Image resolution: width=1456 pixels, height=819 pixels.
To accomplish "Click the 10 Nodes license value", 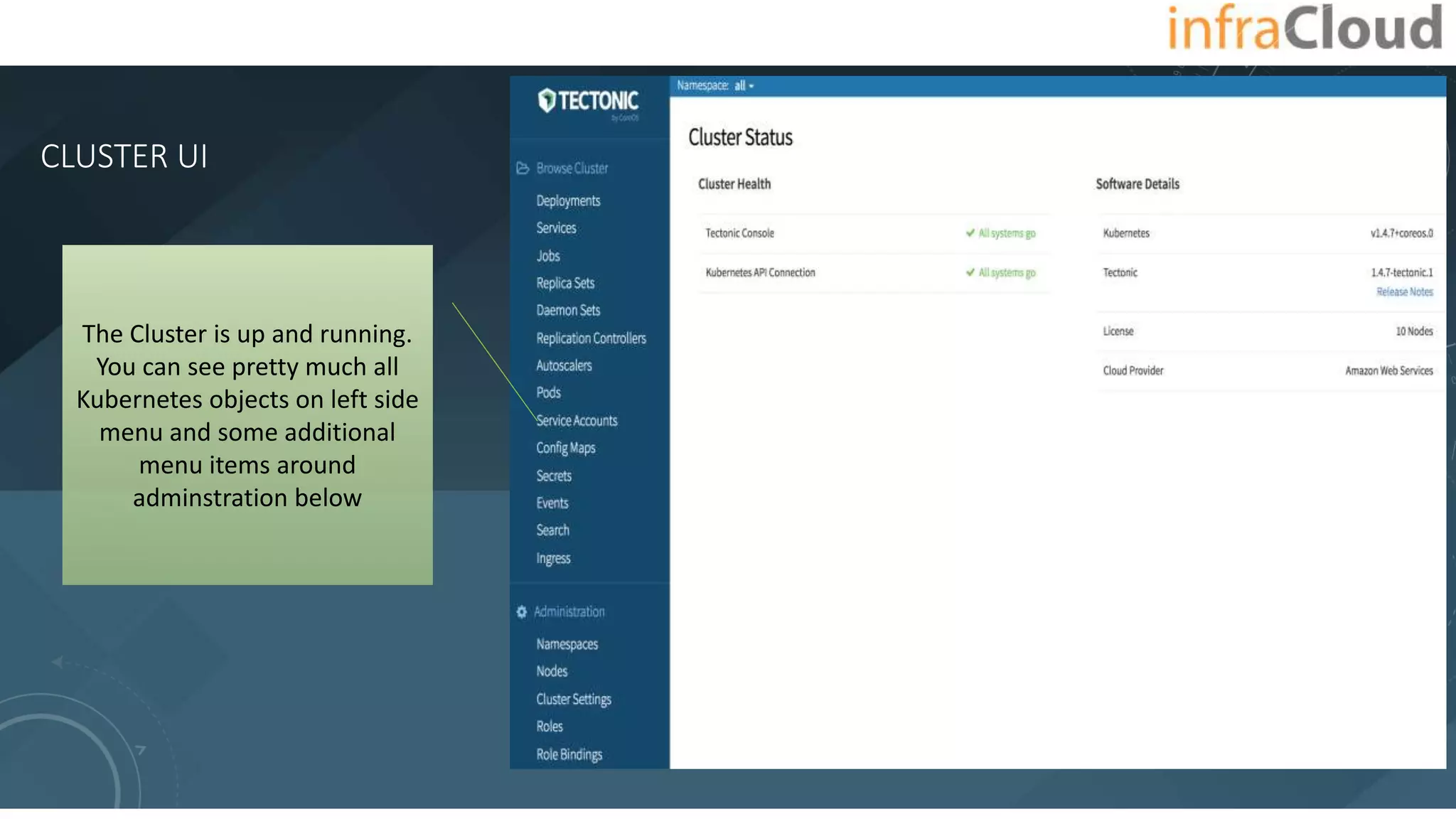I will click(x=1414, y=331).
